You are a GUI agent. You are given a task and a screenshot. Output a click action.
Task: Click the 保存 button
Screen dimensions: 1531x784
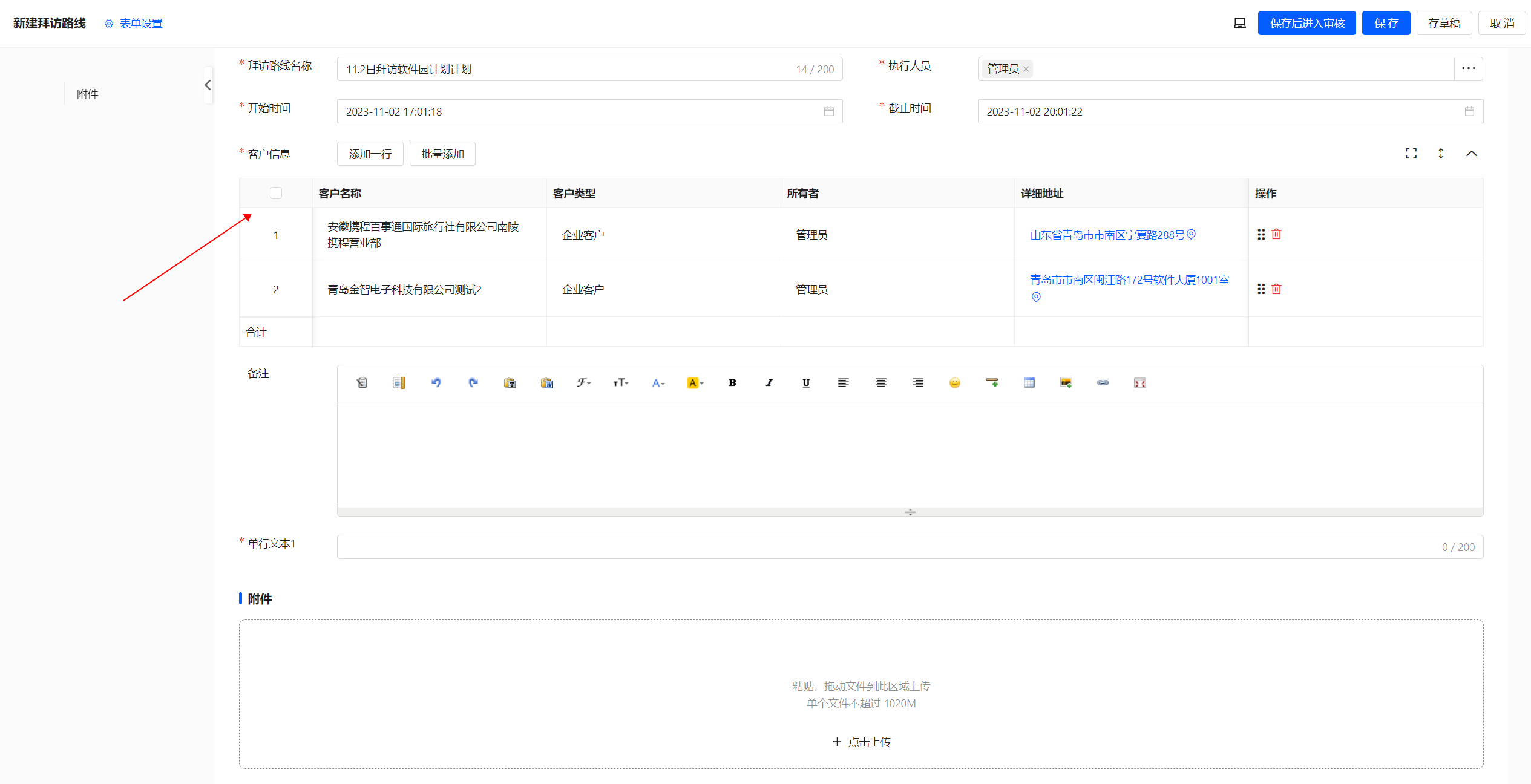pyautogui.click(x=1386, y=23)
